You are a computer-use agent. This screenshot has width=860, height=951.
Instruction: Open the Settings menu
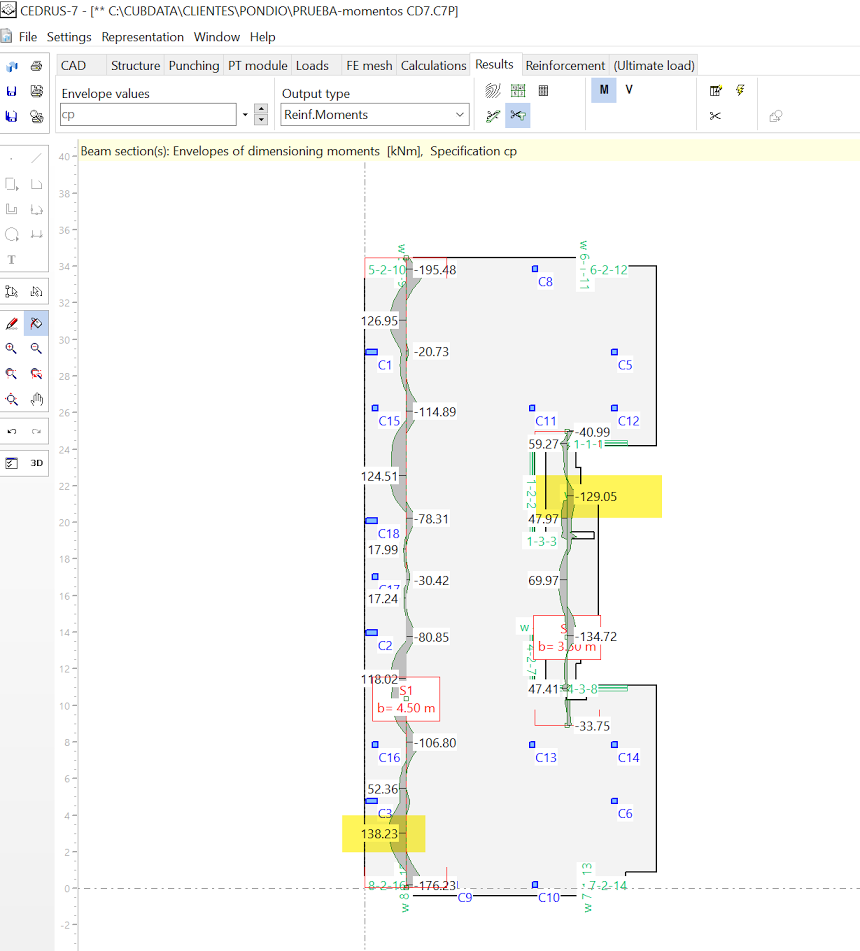point(69,37)
